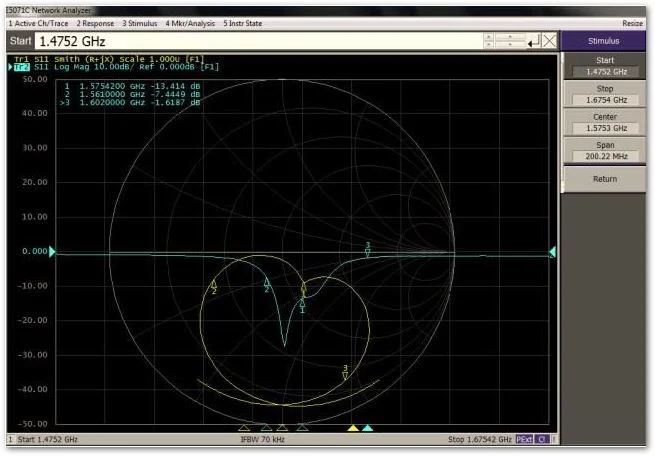Image resolution: width=655 pixels, height=456 pixels.
Task: Select the Center 1.5753 GHz softkey
Action: (605, 122)
